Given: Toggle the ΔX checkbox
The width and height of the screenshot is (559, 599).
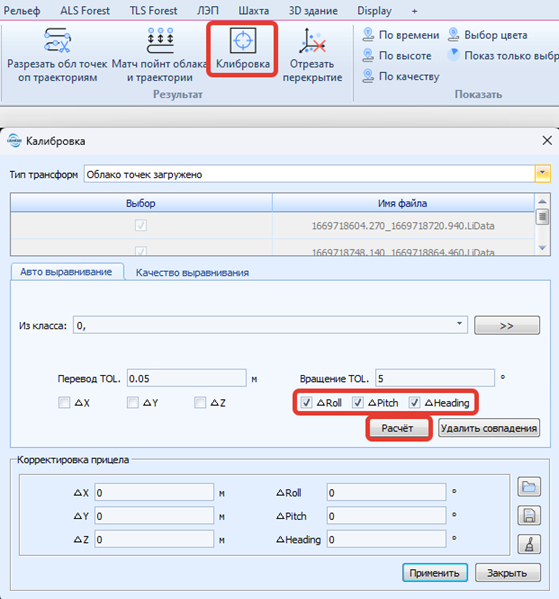Looking at the screenshot, I should pos(64,402).
